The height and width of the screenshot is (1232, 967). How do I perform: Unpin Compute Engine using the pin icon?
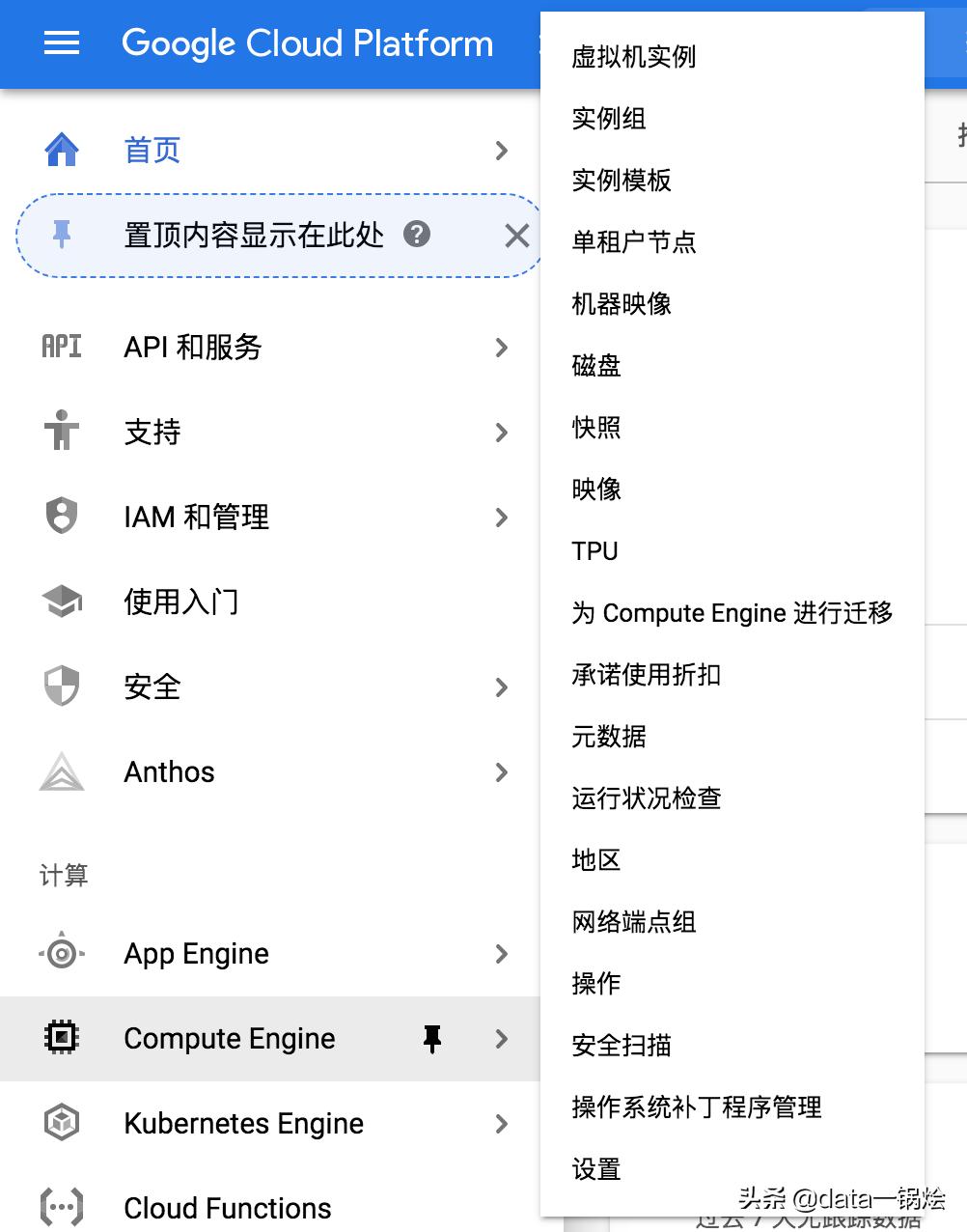point(432,1039)
